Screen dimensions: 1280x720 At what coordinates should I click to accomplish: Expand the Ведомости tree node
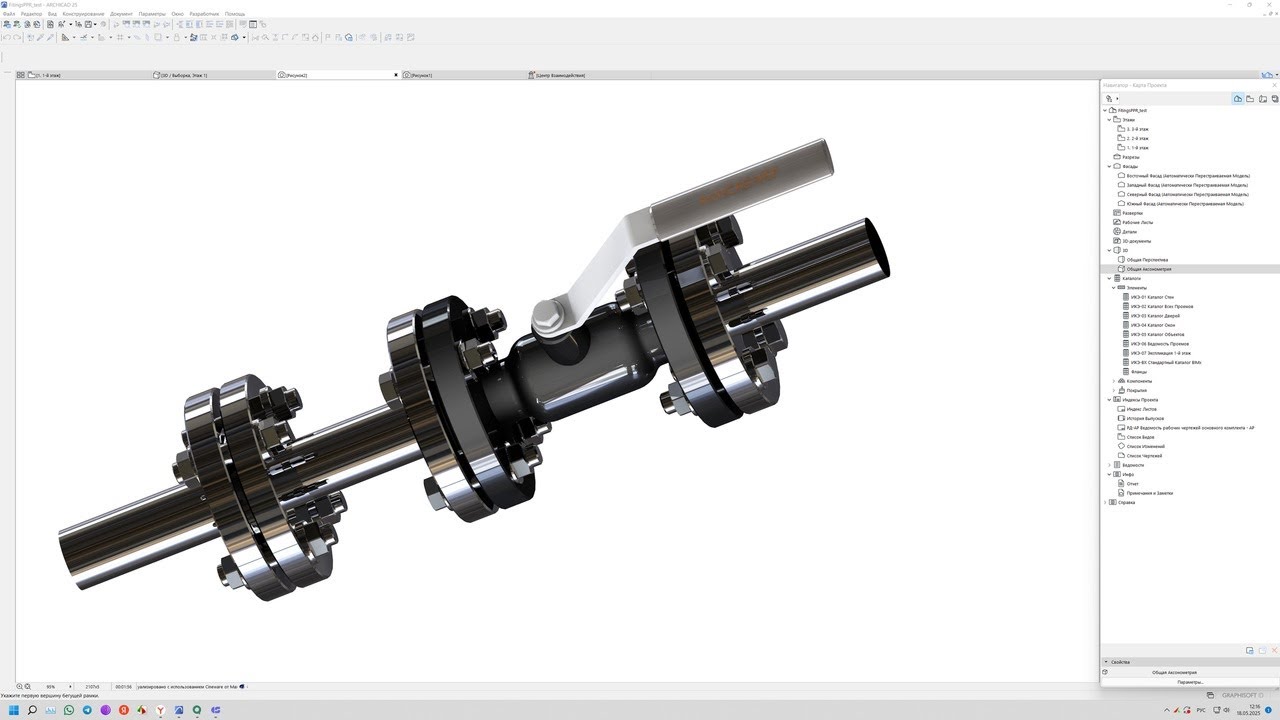(1108, 465)
